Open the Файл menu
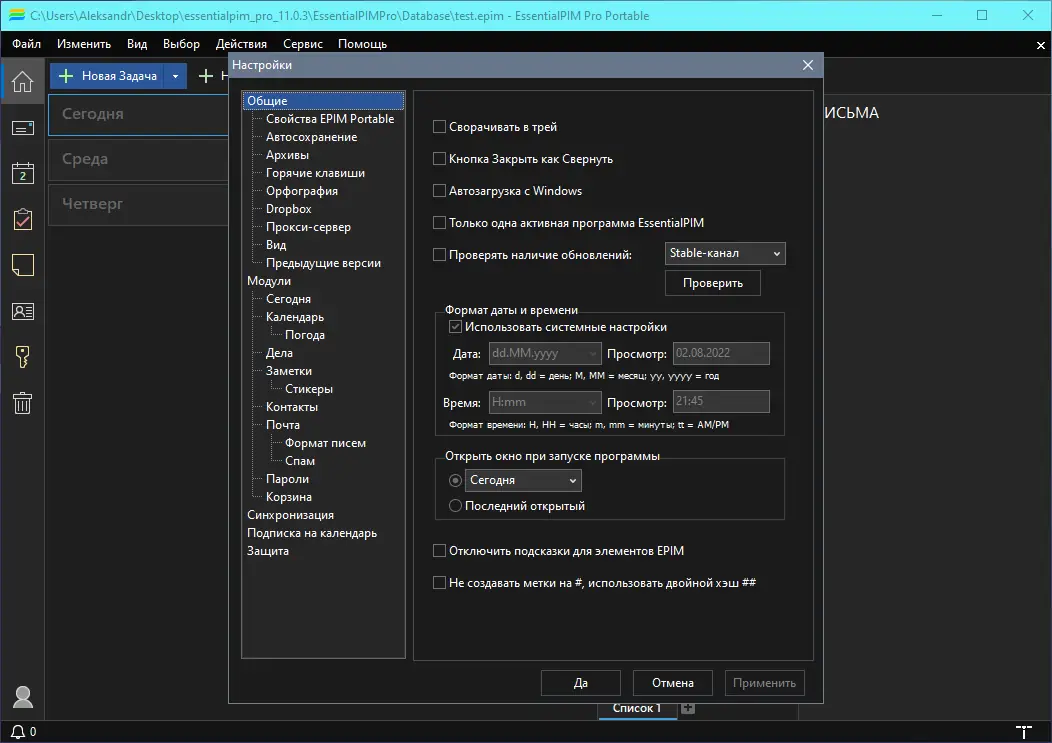The width and height of the screenshot is (1052, 743). pyautogui.click(x=26, y=44)
